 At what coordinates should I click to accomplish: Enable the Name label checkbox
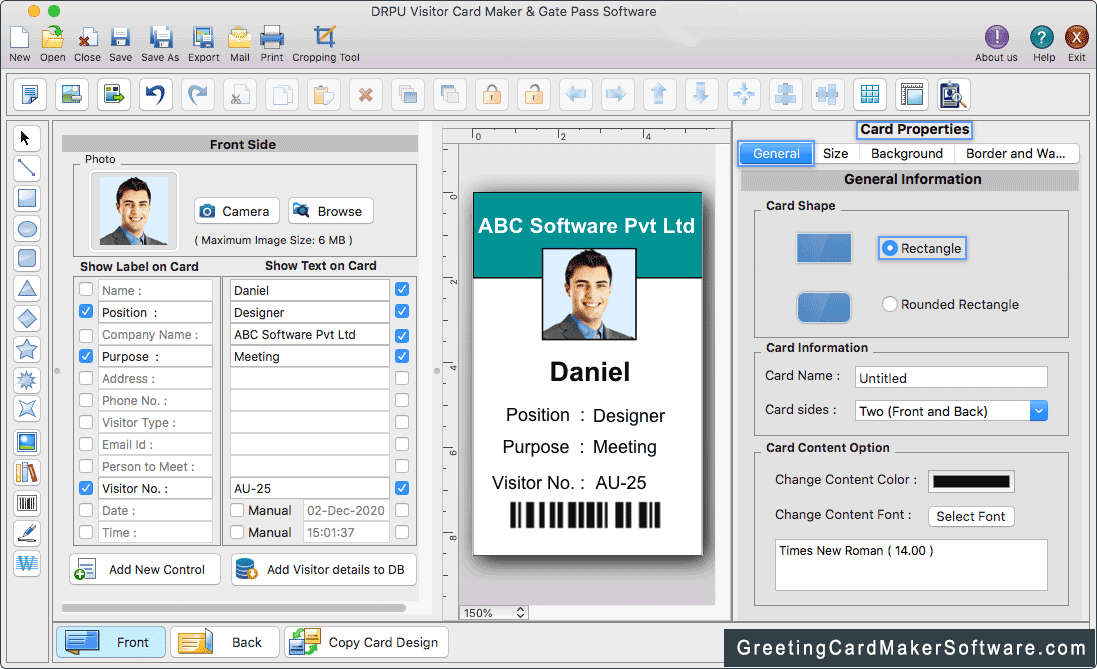(x=86, y=290)
